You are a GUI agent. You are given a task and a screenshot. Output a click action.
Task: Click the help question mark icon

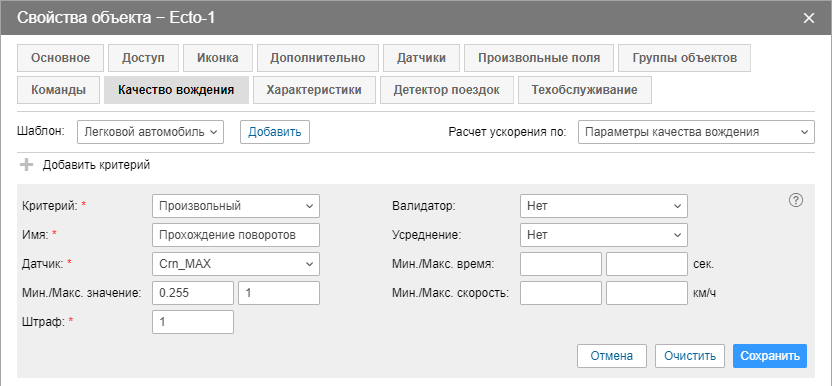[x=795, y=200]
